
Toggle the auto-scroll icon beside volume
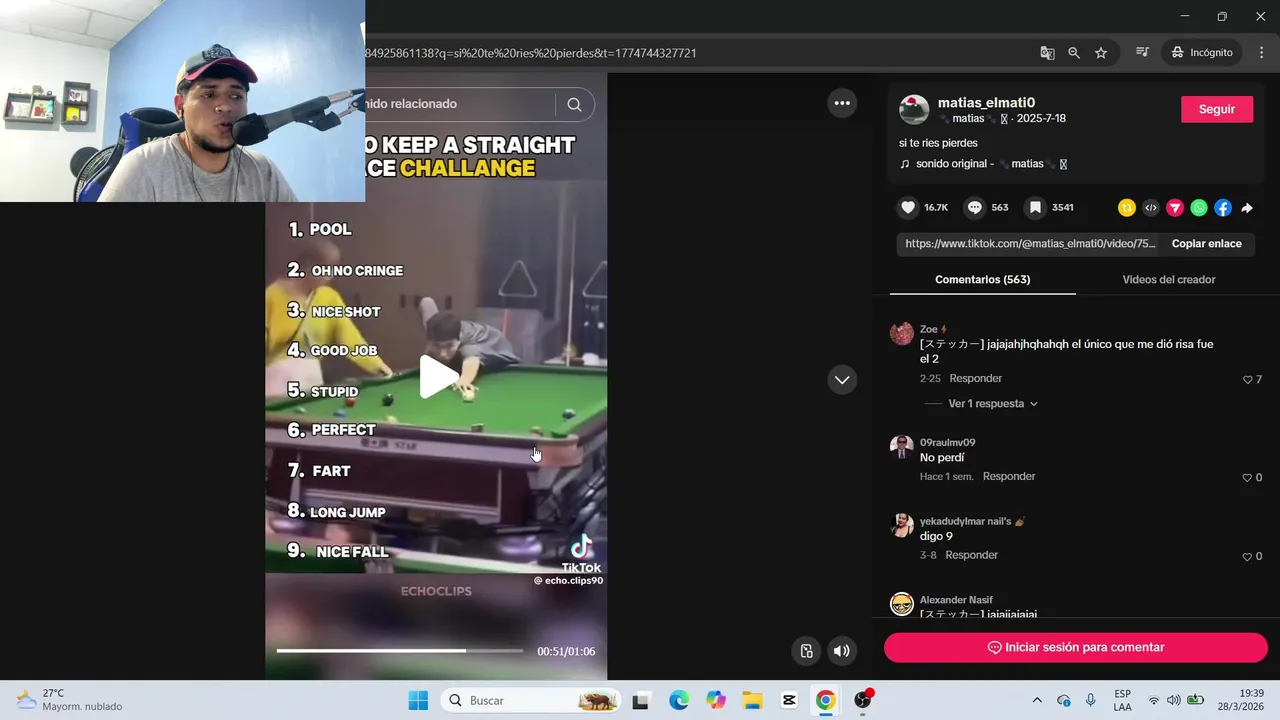click(x=807, y=651)
